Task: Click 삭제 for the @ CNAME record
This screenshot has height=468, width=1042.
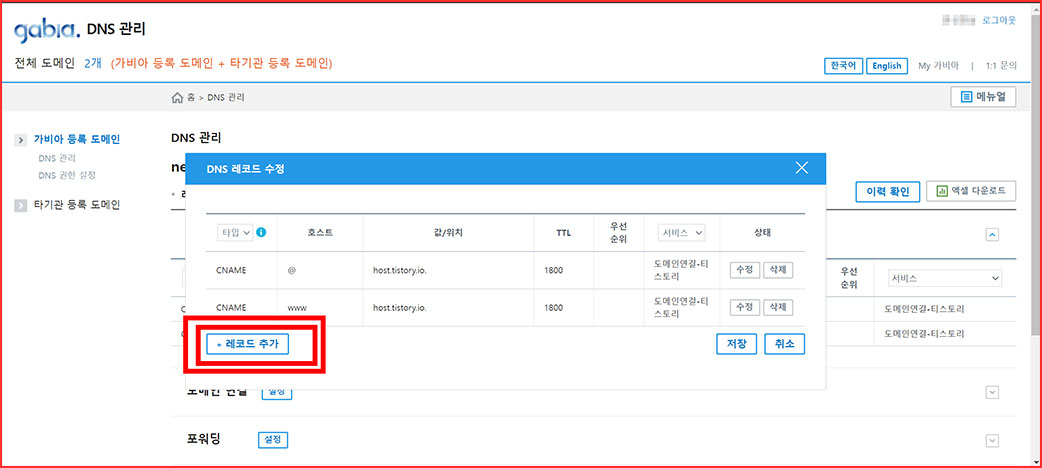Action: 778,270
